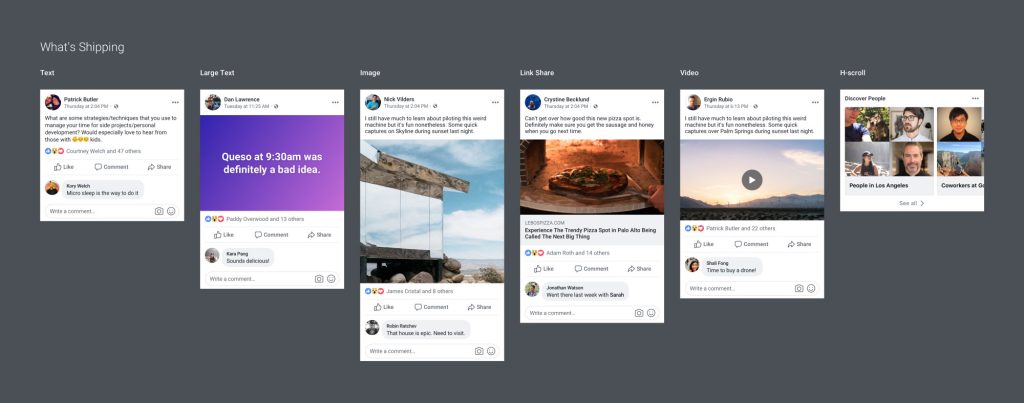Open the options menu on the Discover People card
The height and width of the screenshot is (403, 1024).
pos(975,99)
